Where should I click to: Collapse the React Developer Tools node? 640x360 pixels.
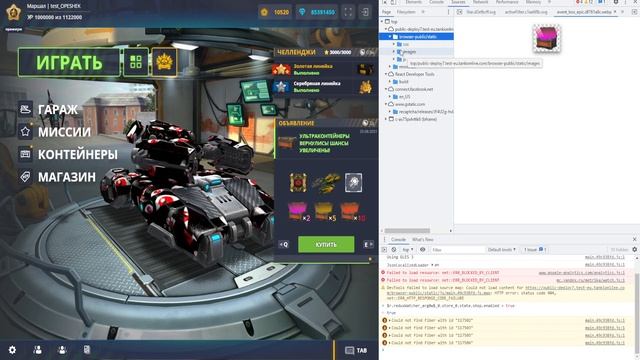[386, 74]
